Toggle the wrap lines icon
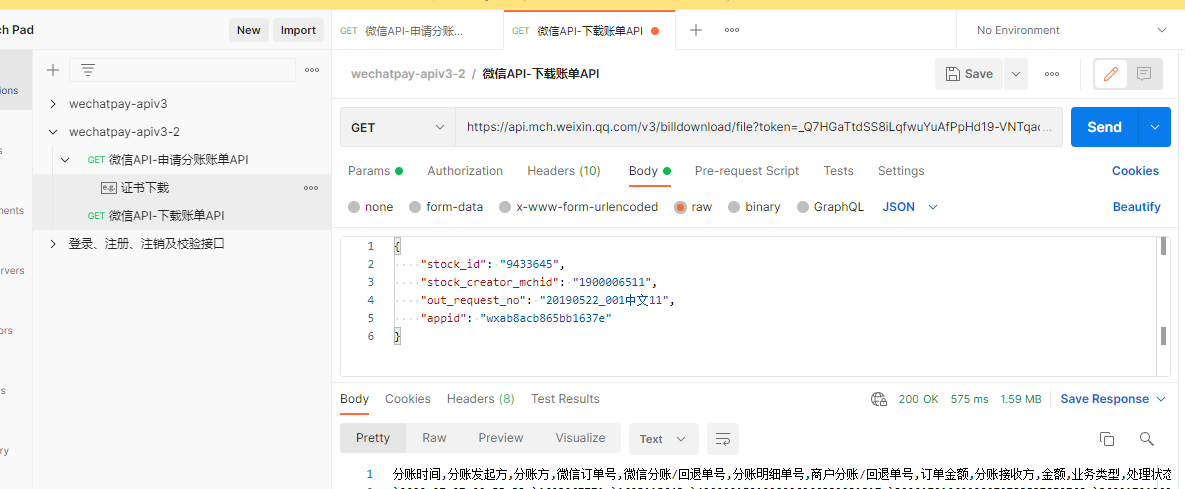Screen dimensions: 1185x489 [x=722, y=439]
